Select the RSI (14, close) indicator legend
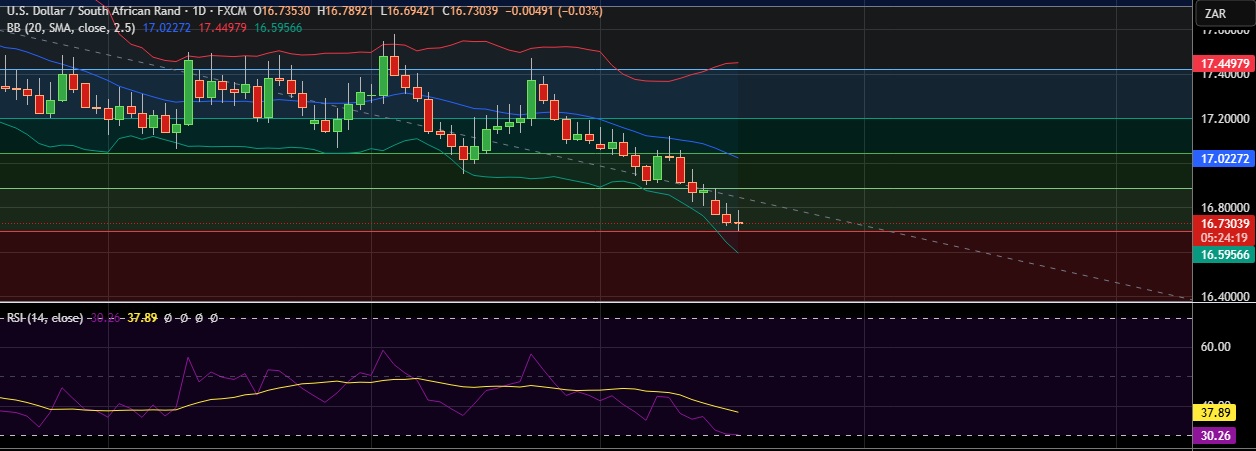The image size is (1256, 451). [44, 317]
